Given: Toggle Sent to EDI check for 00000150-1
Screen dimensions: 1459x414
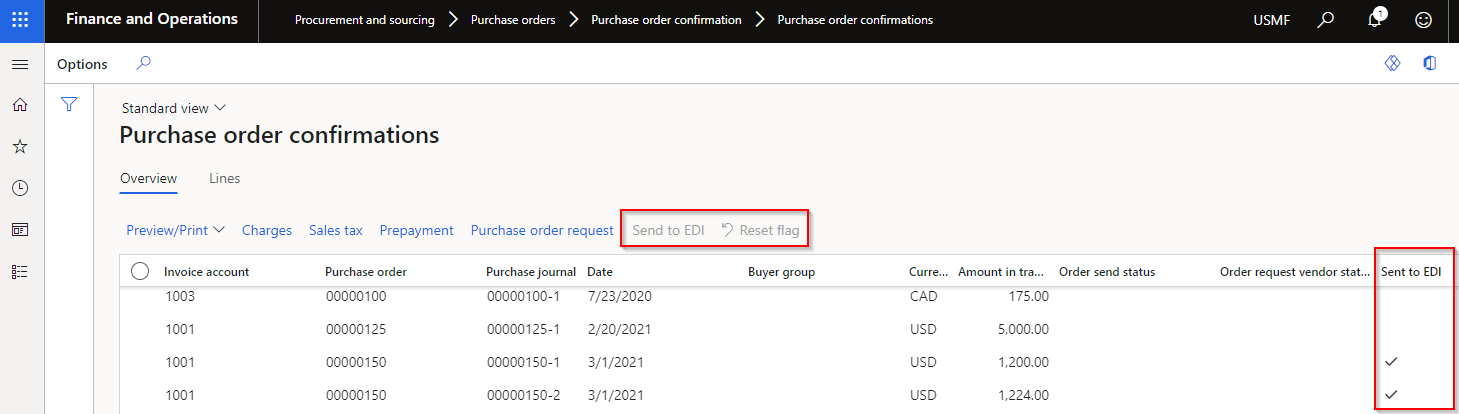Looking at the screenshot, I should pos(1391,361).
